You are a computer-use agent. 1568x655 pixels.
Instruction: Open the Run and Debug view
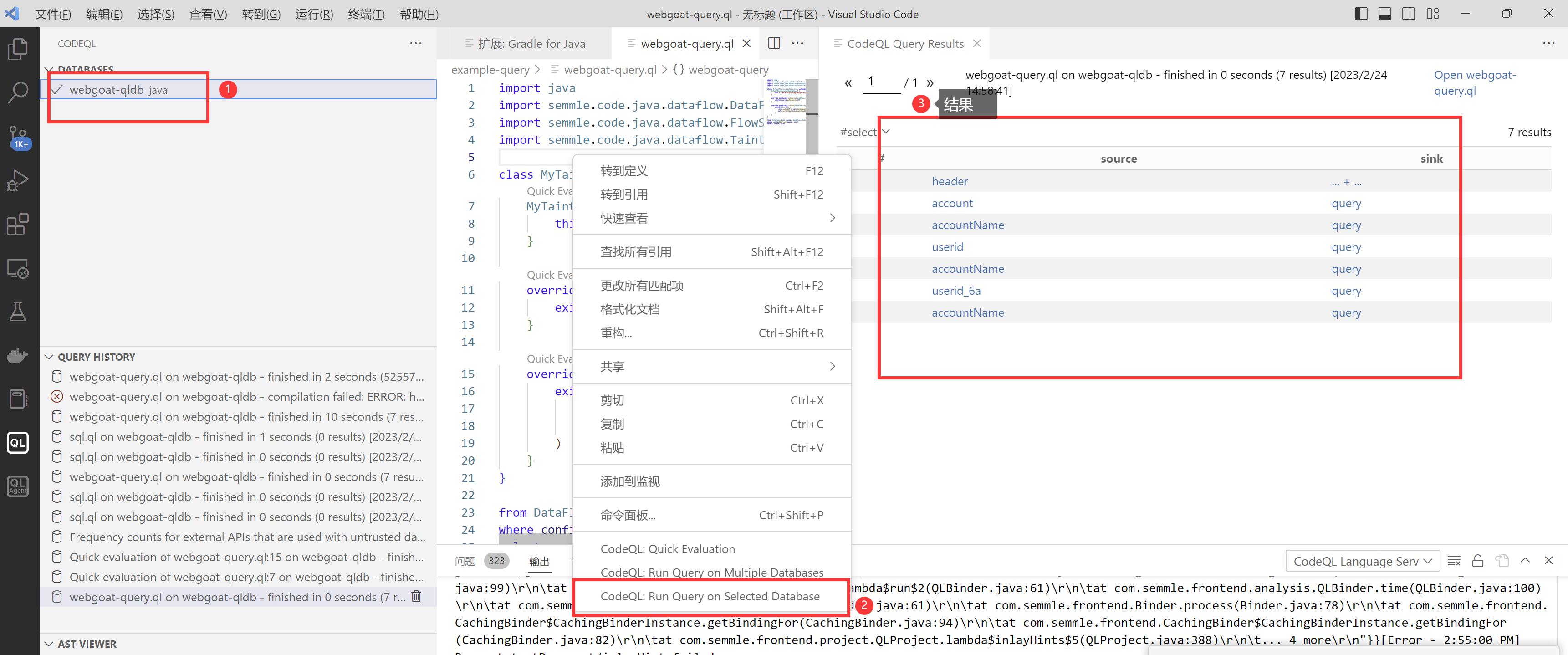(18, 180)
